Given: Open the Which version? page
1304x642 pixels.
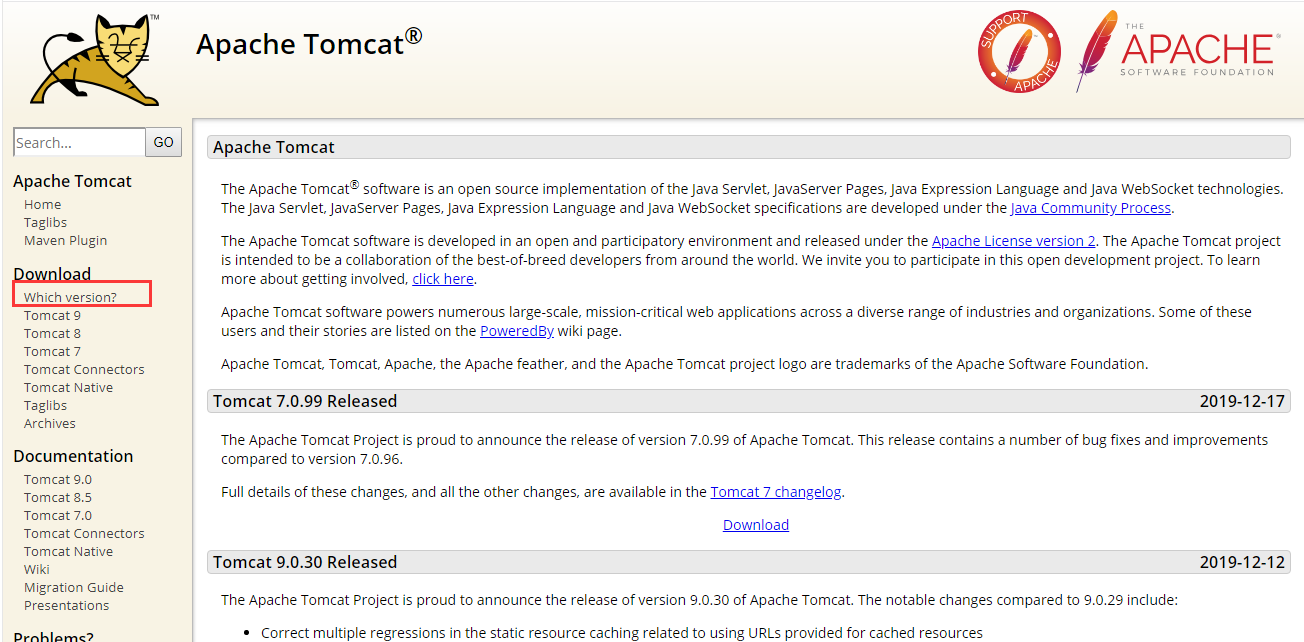Looking at the screenshot, I should click(x=69, y=296).
